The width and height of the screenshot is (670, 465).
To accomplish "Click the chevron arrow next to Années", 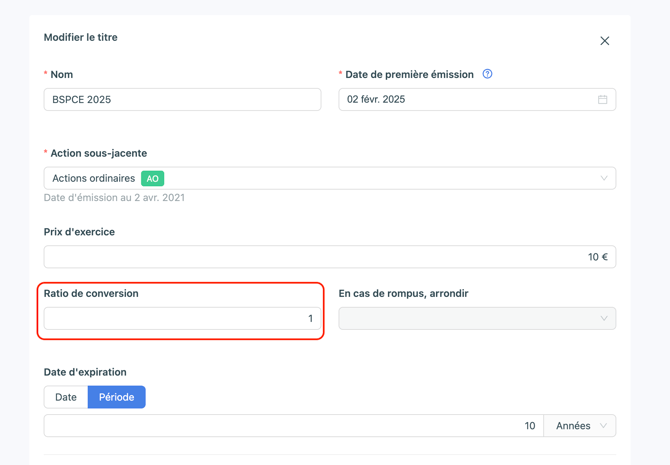I will click(603, 426).
